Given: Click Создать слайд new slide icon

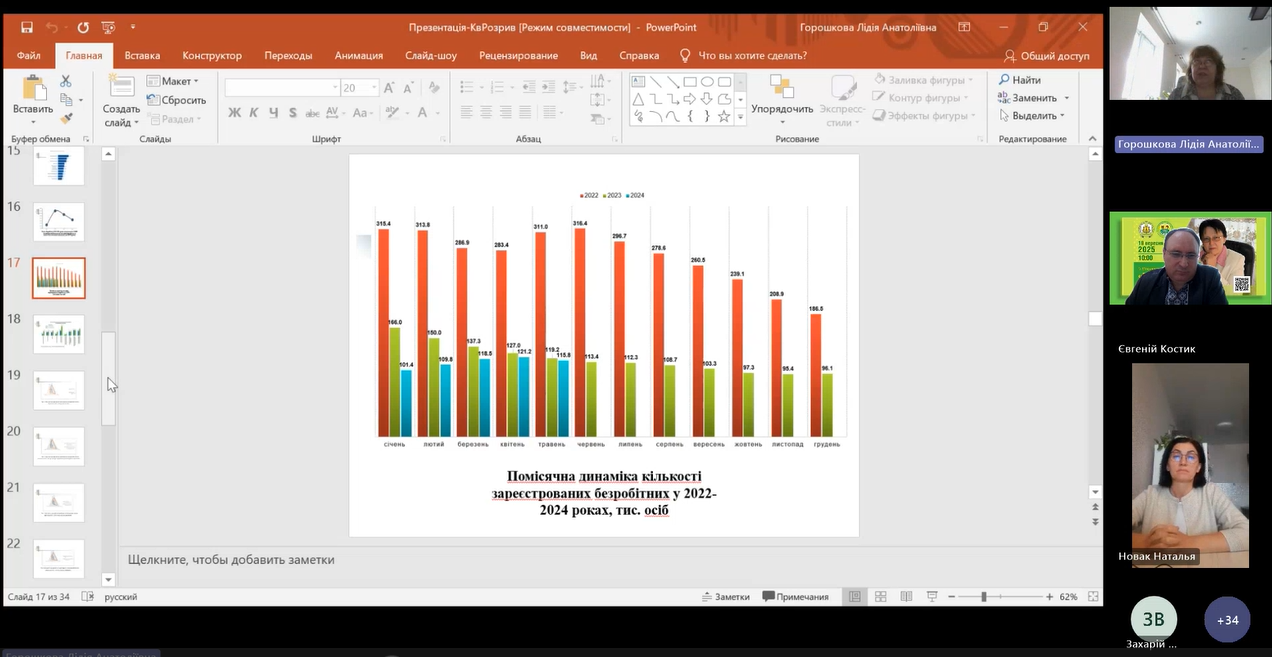Looking at the screenshot, I should [x=121, y=88].
